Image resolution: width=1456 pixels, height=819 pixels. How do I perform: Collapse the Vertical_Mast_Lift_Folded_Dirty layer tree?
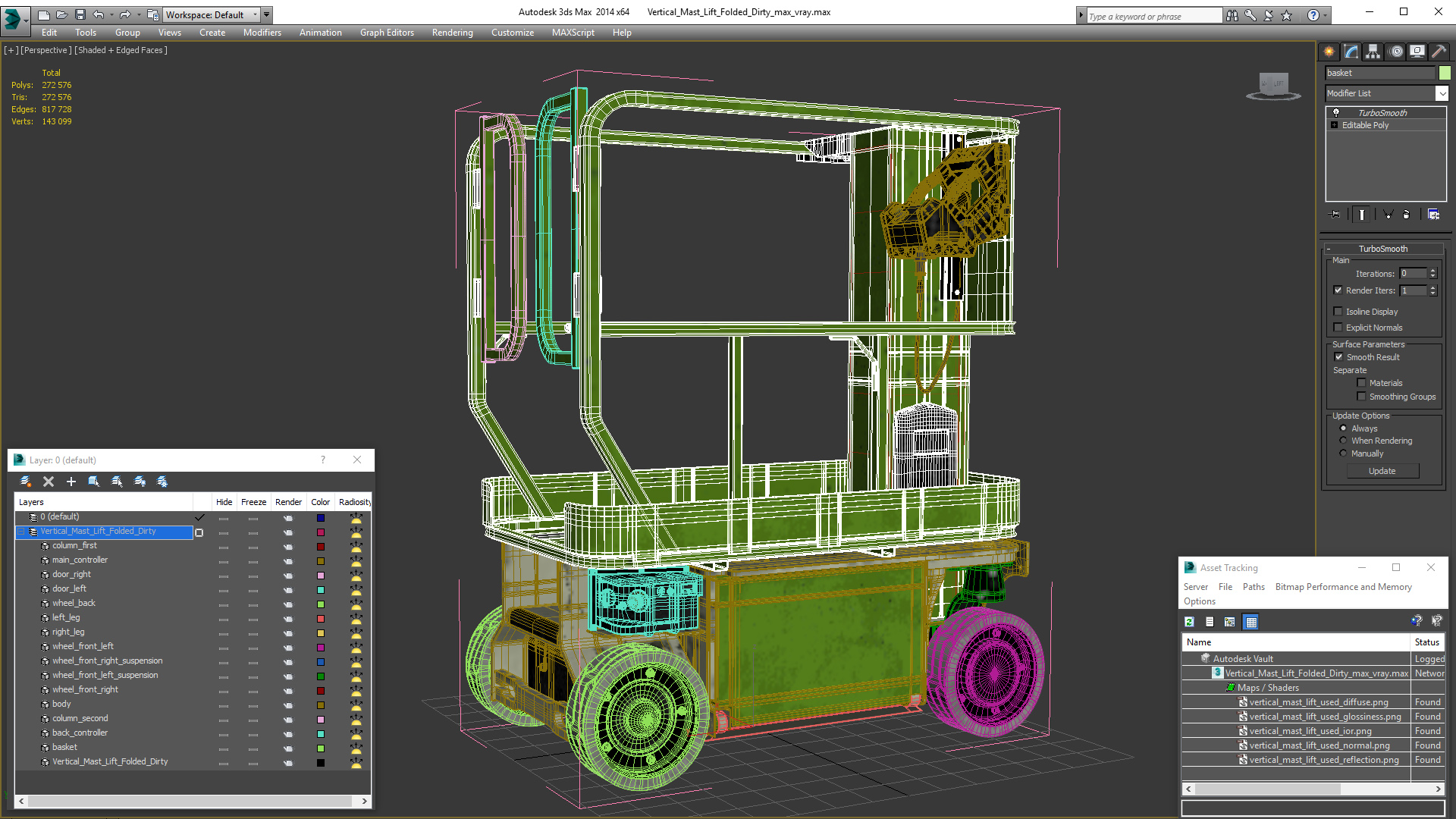pyautogui.click(x=22, y=532)
